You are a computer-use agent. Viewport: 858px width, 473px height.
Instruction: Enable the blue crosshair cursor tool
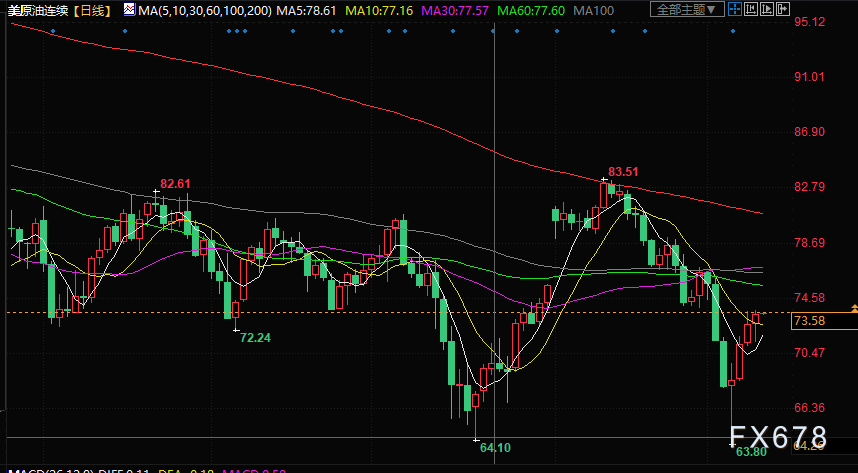735,9
